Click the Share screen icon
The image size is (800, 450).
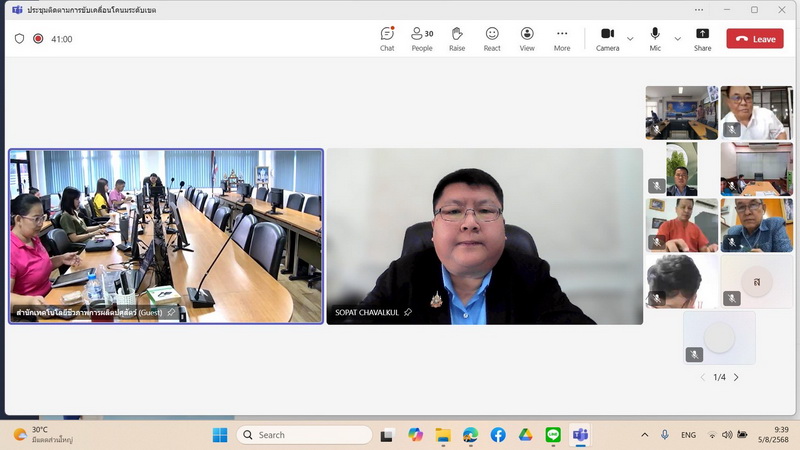coord(702,38)
